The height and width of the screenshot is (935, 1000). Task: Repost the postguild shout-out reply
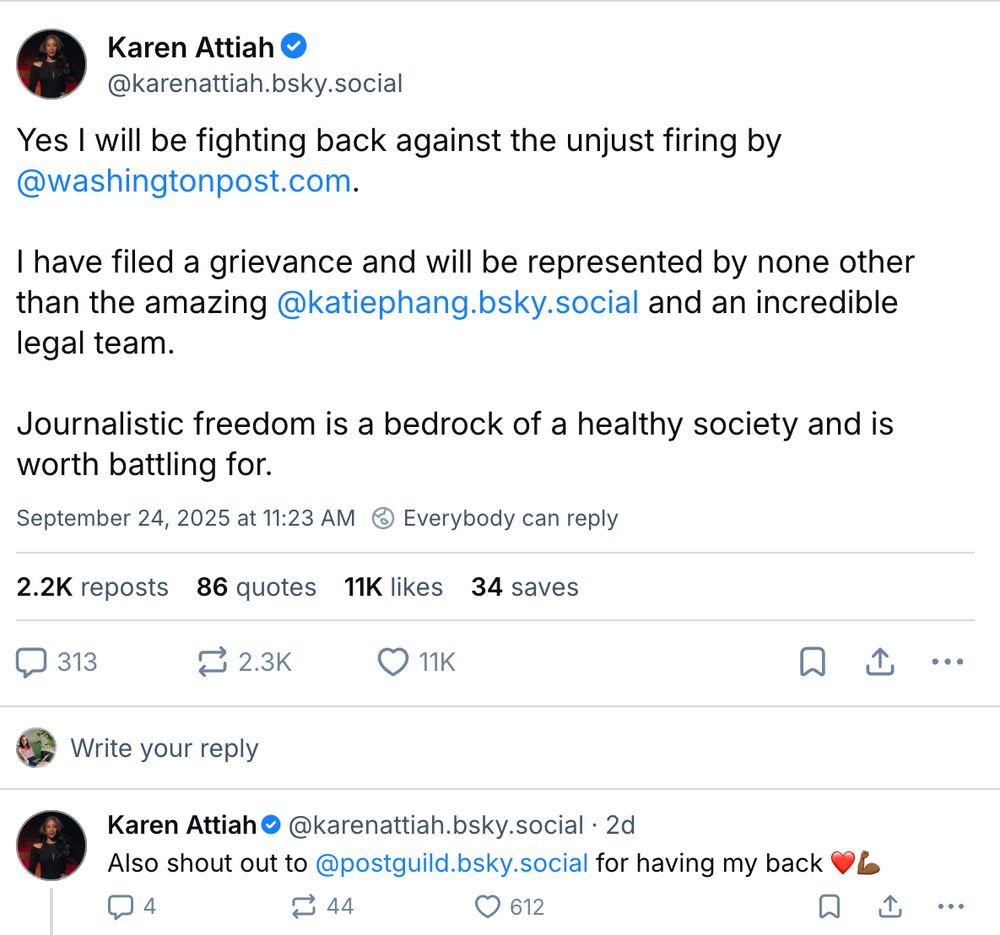click(x=302, y=907)
